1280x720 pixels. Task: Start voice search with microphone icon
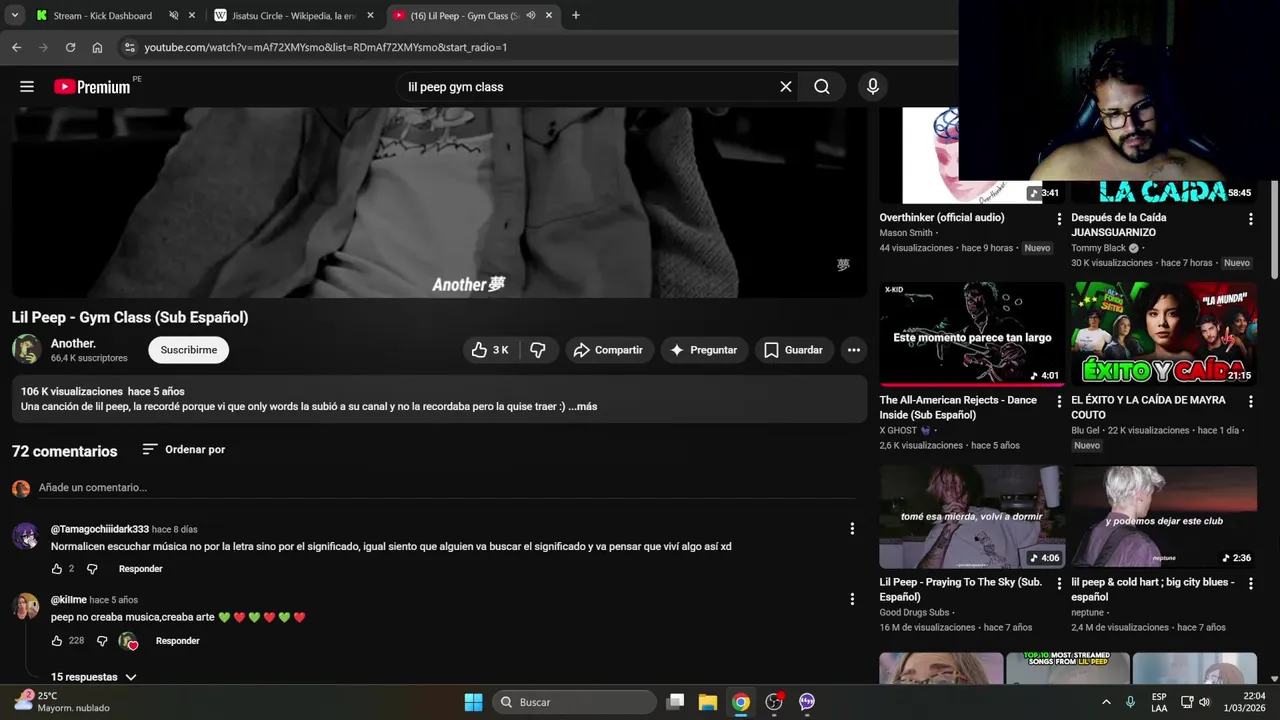873,87
